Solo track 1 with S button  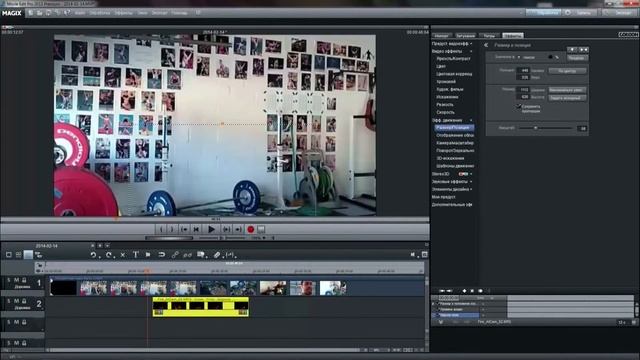click(9, 280)
